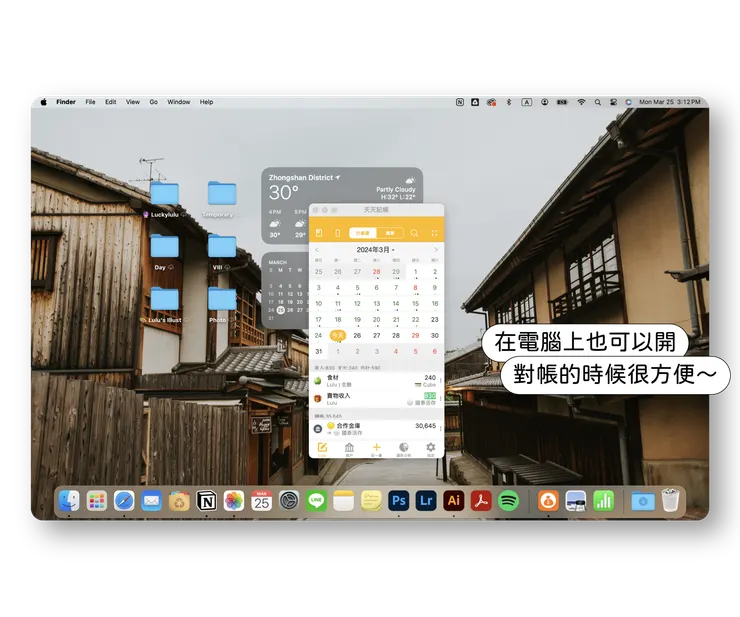Open Finder from the Dock
Viewport: 740px width, 617px height.
coord(69,501)
